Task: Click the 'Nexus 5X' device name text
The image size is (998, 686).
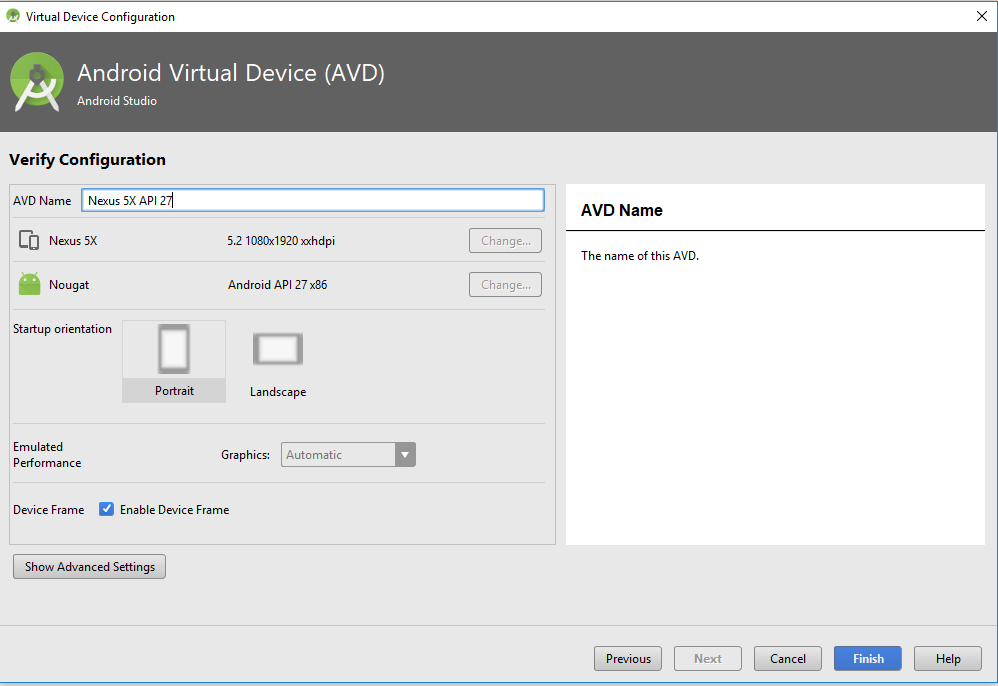Action: (x=73, y=241)
